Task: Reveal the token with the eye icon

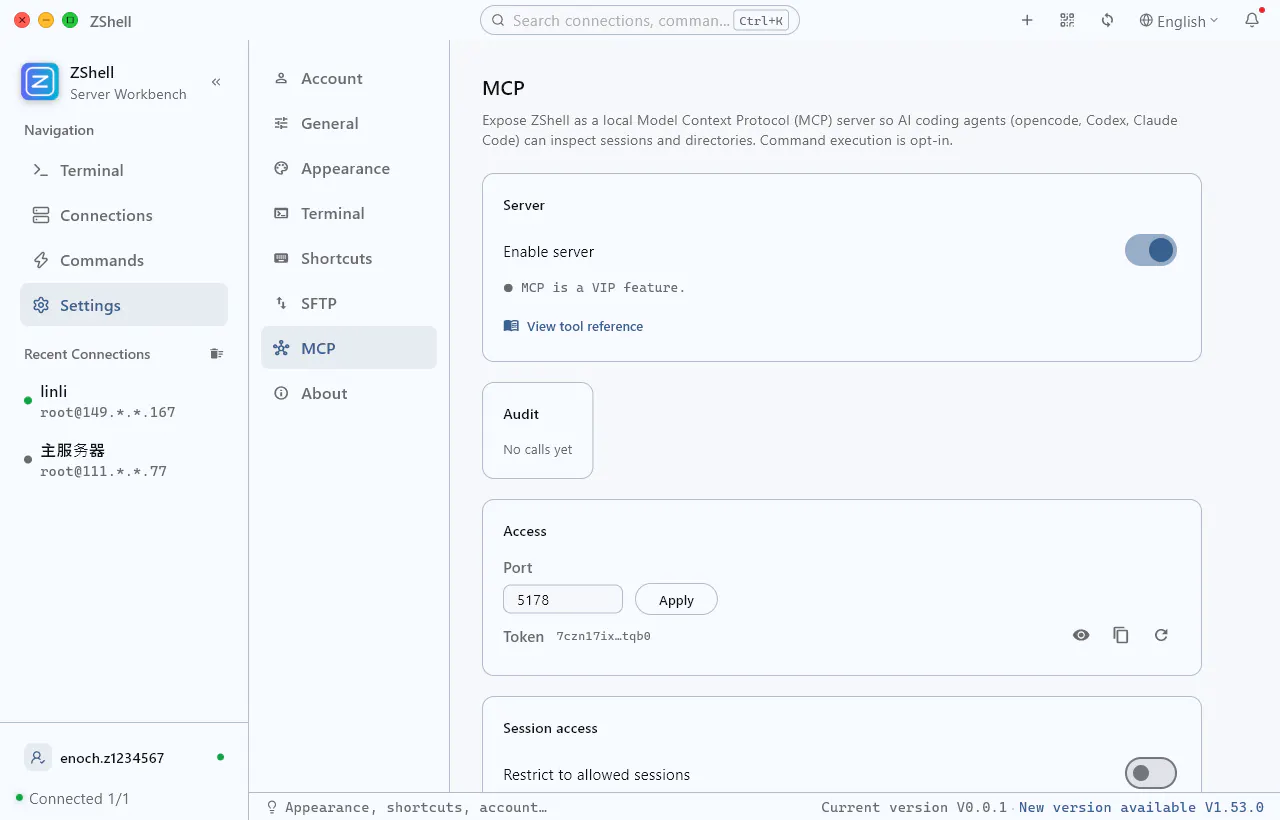Action: point(1081,635)
